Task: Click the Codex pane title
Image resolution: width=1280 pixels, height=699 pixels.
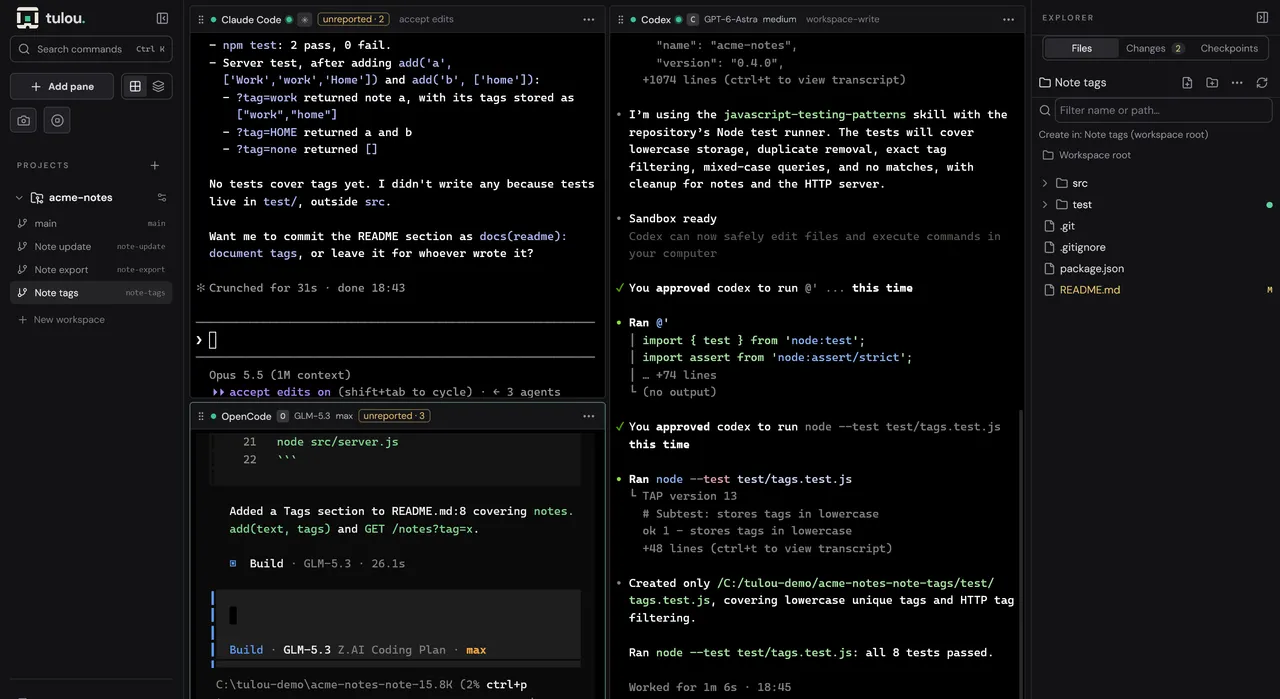Action: [656, 19]
